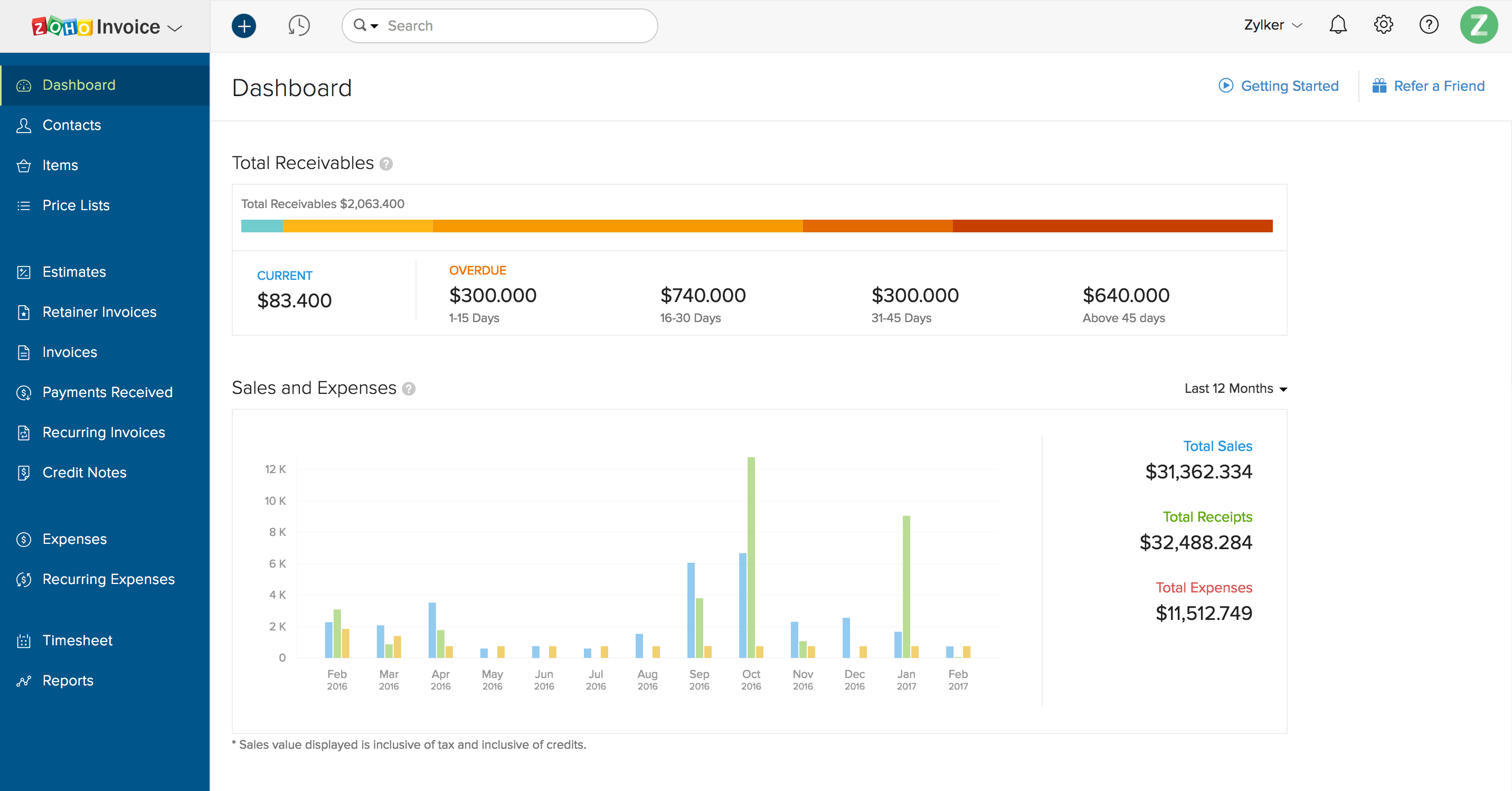Go to Payments Received section
The width and height of the screenshot is (1512, 791).
pos(107,392)
